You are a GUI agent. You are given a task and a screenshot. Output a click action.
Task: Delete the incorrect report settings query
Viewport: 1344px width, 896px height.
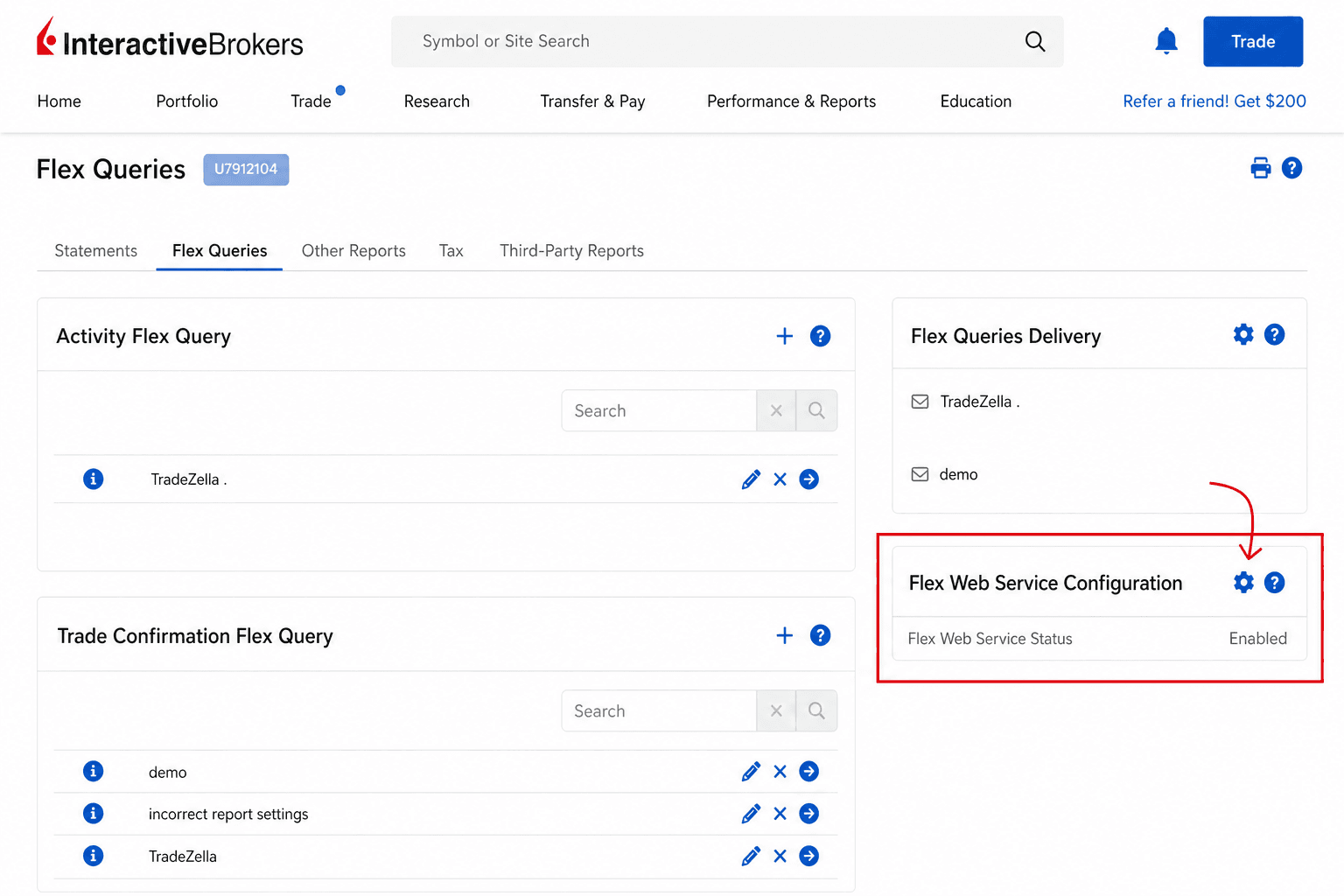coord(780,814)
